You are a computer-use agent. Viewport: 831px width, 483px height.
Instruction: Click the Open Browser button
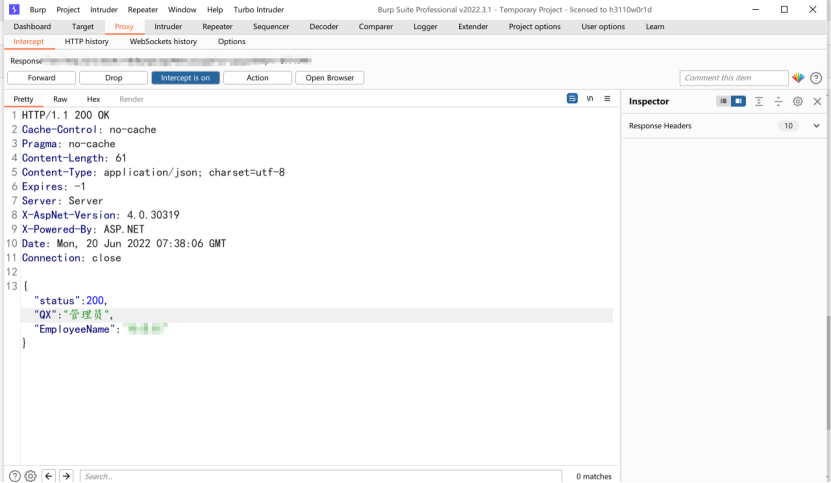pyautogui.click(x=330, y=78)
